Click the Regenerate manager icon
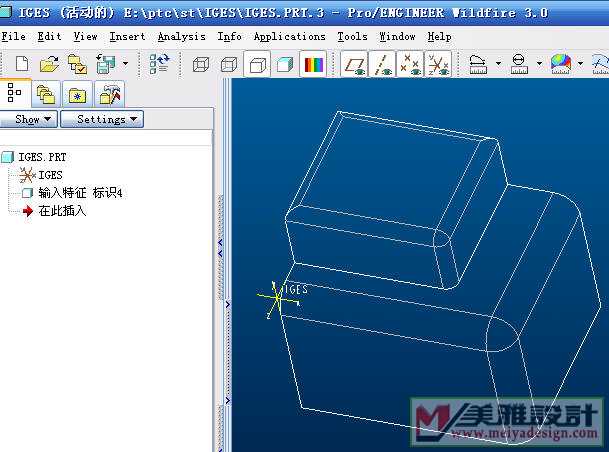609x452 pixels. coord(160,64)
